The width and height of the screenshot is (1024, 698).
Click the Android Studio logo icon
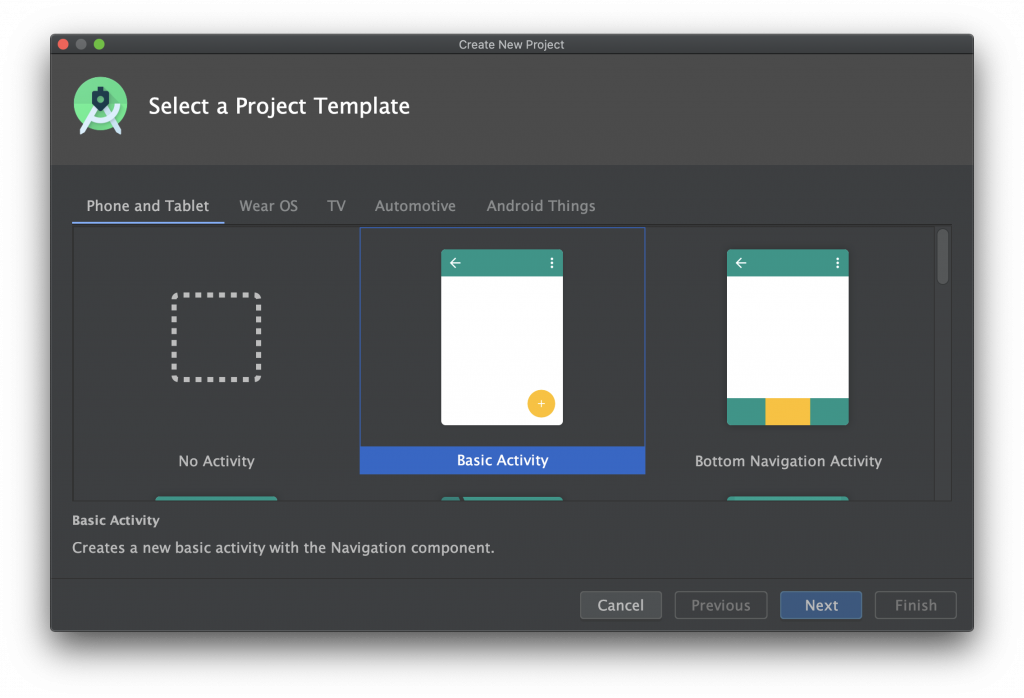pos(101,106)
